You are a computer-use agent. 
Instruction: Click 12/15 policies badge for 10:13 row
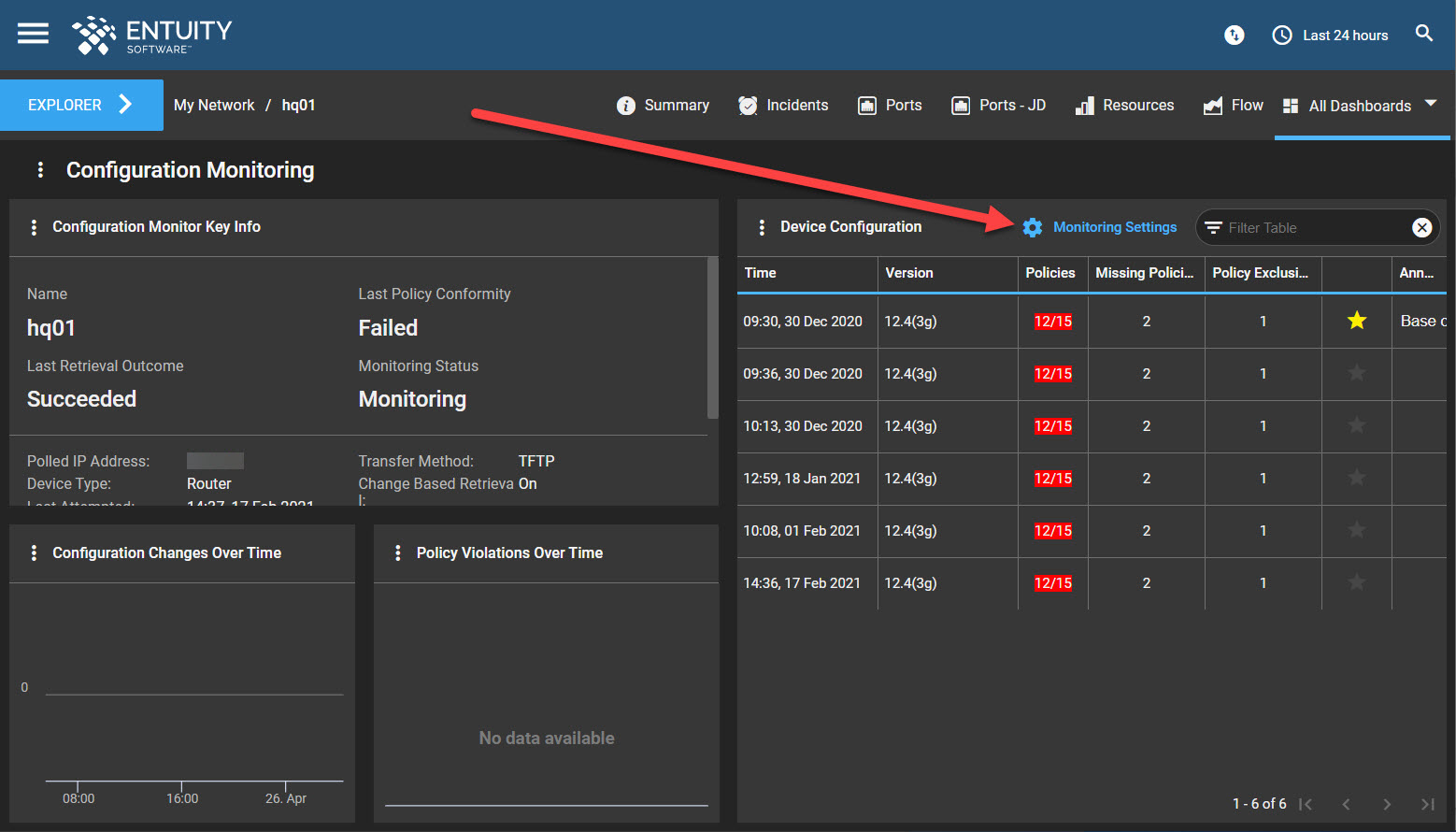click(x=1053, y=426)
